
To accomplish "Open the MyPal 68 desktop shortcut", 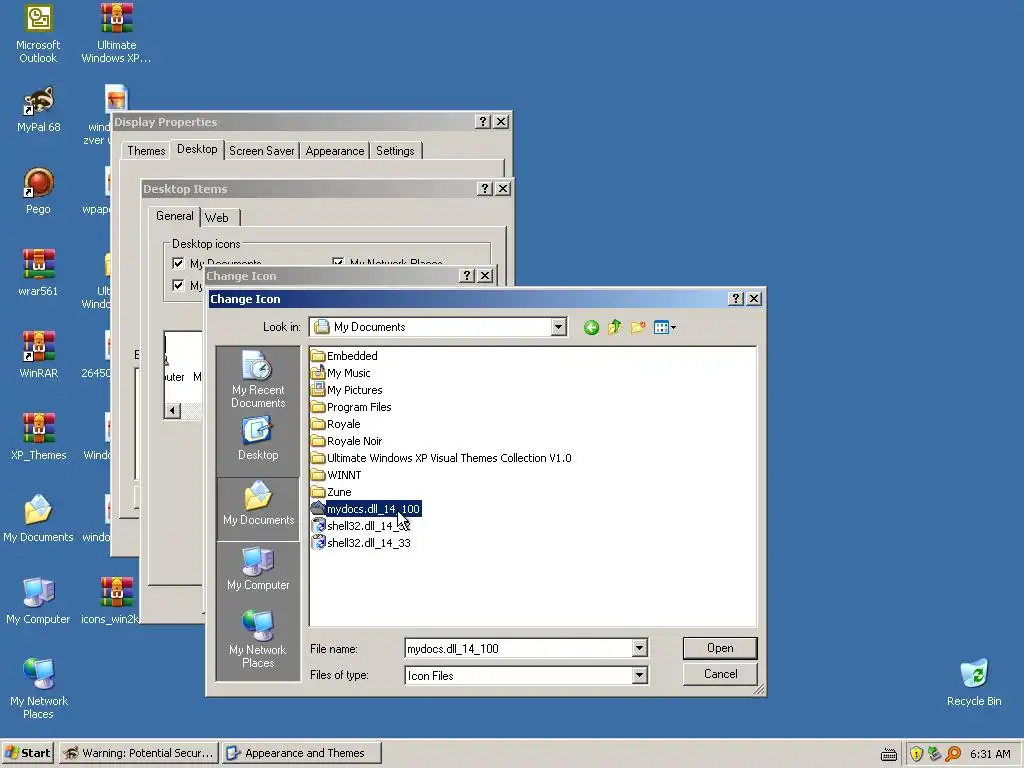I will coord(38,110).
